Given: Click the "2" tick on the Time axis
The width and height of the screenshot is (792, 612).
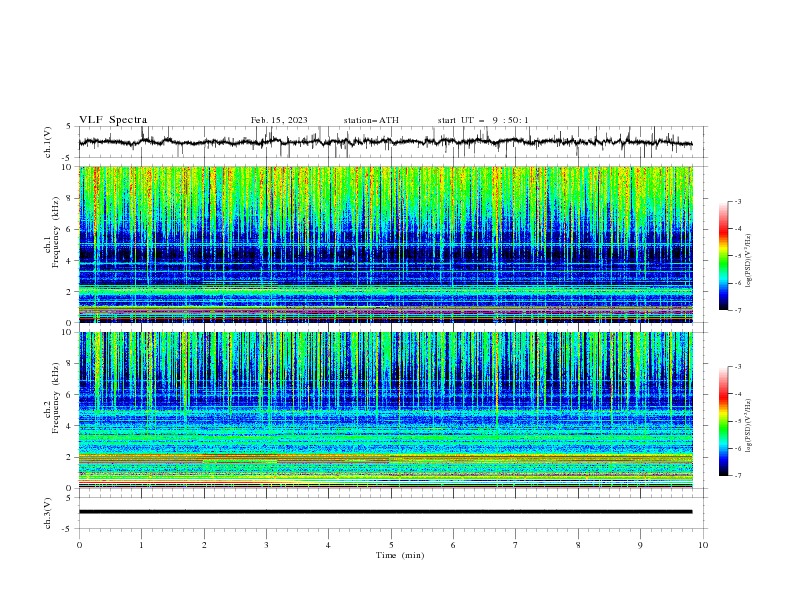Looking at the screenshot, I should click(204, 545).
